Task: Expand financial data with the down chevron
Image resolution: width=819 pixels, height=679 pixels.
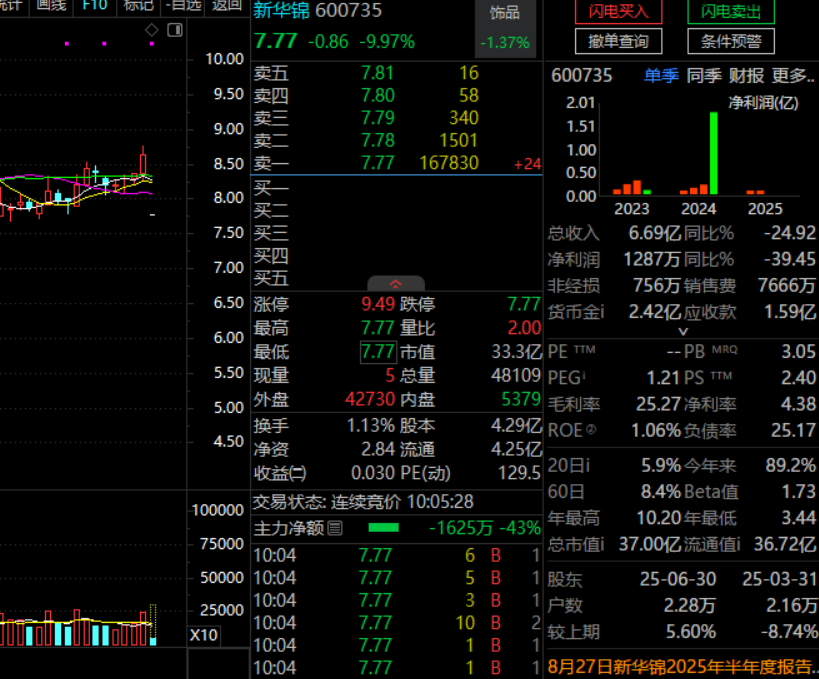Action: (x=683, y=331)
